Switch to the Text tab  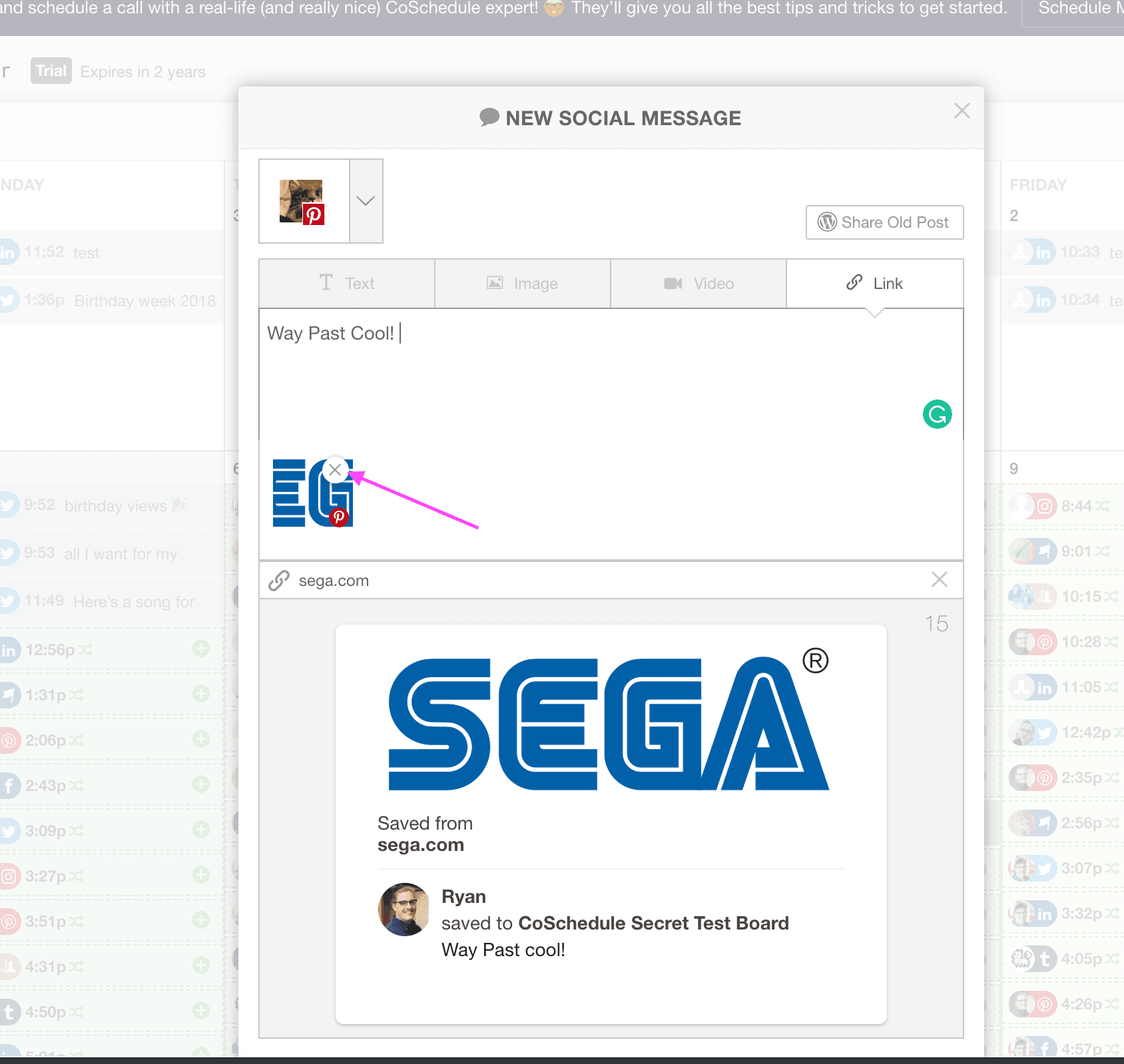(347, 284)
